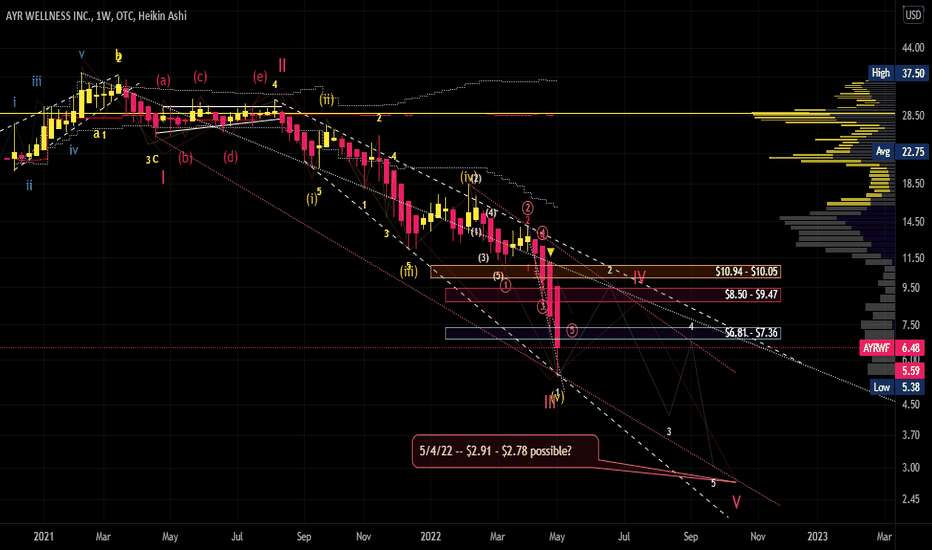The image size is (932, 550).
Task: Click the red wave IV label
Action: 639,277
